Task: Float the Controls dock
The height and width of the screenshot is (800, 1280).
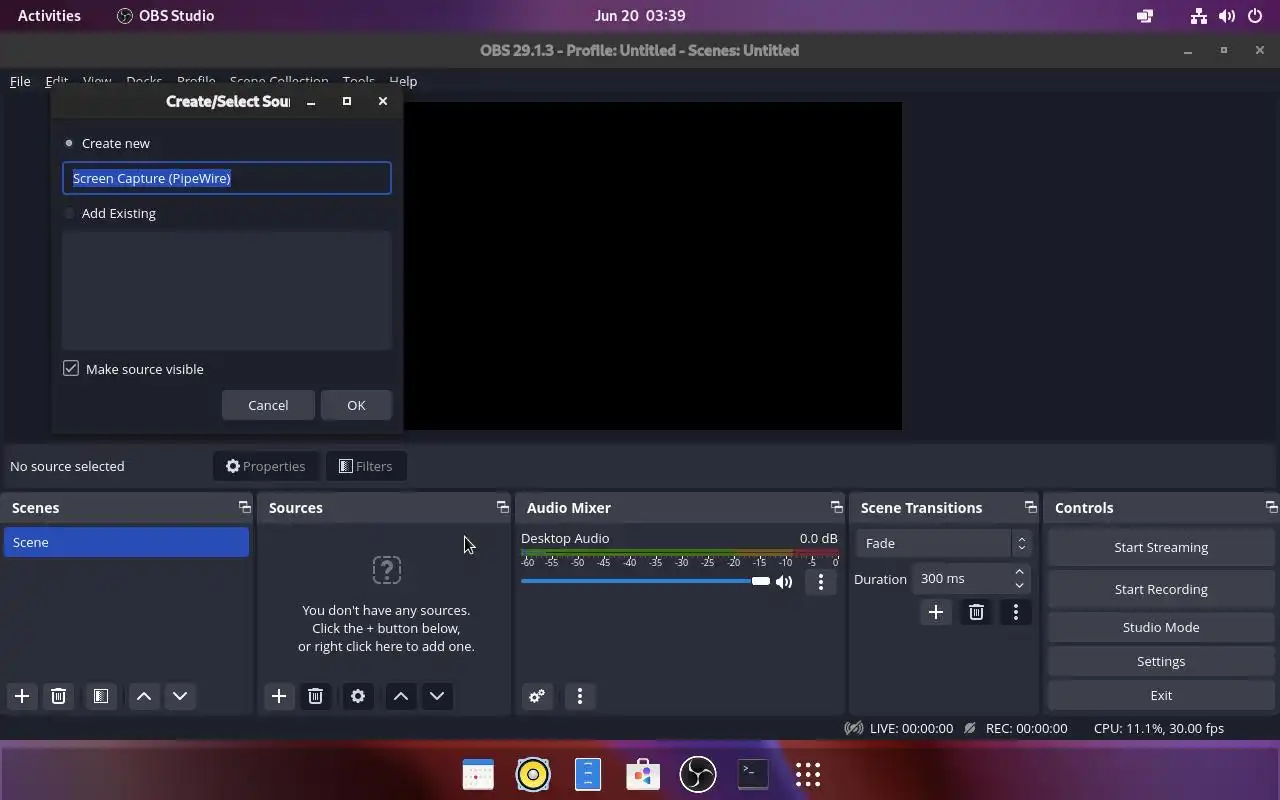Action: click(1271, 507)
